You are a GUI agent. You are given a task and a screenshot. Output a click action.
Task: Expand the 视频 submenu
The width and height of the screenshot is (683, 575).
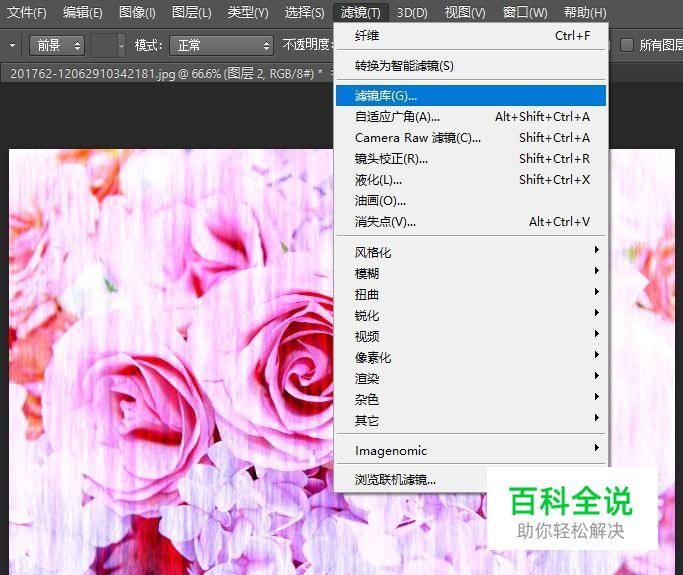tap(471, 336)
